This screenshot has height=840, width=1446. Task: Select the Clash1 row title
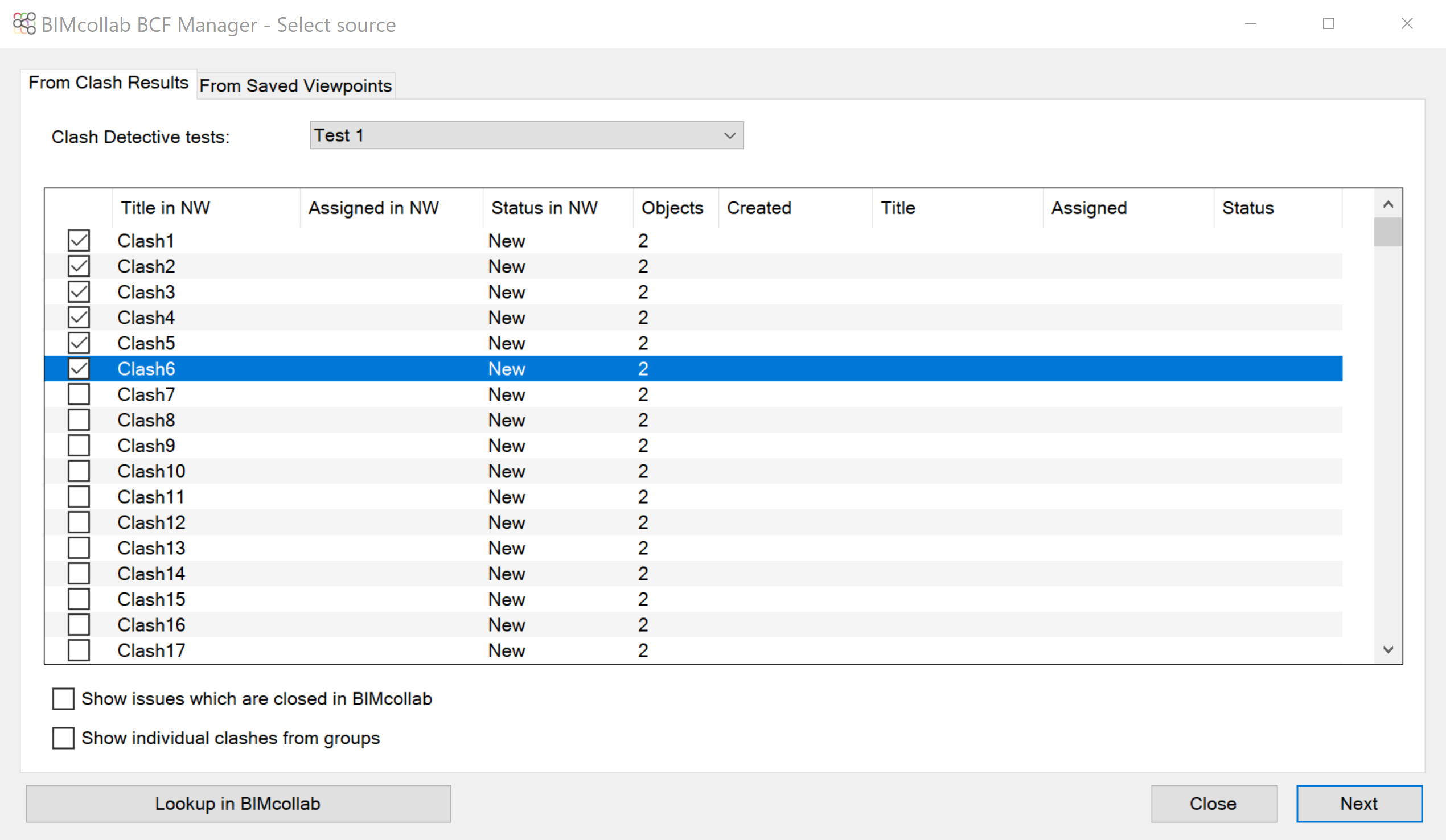click(146, 241)
